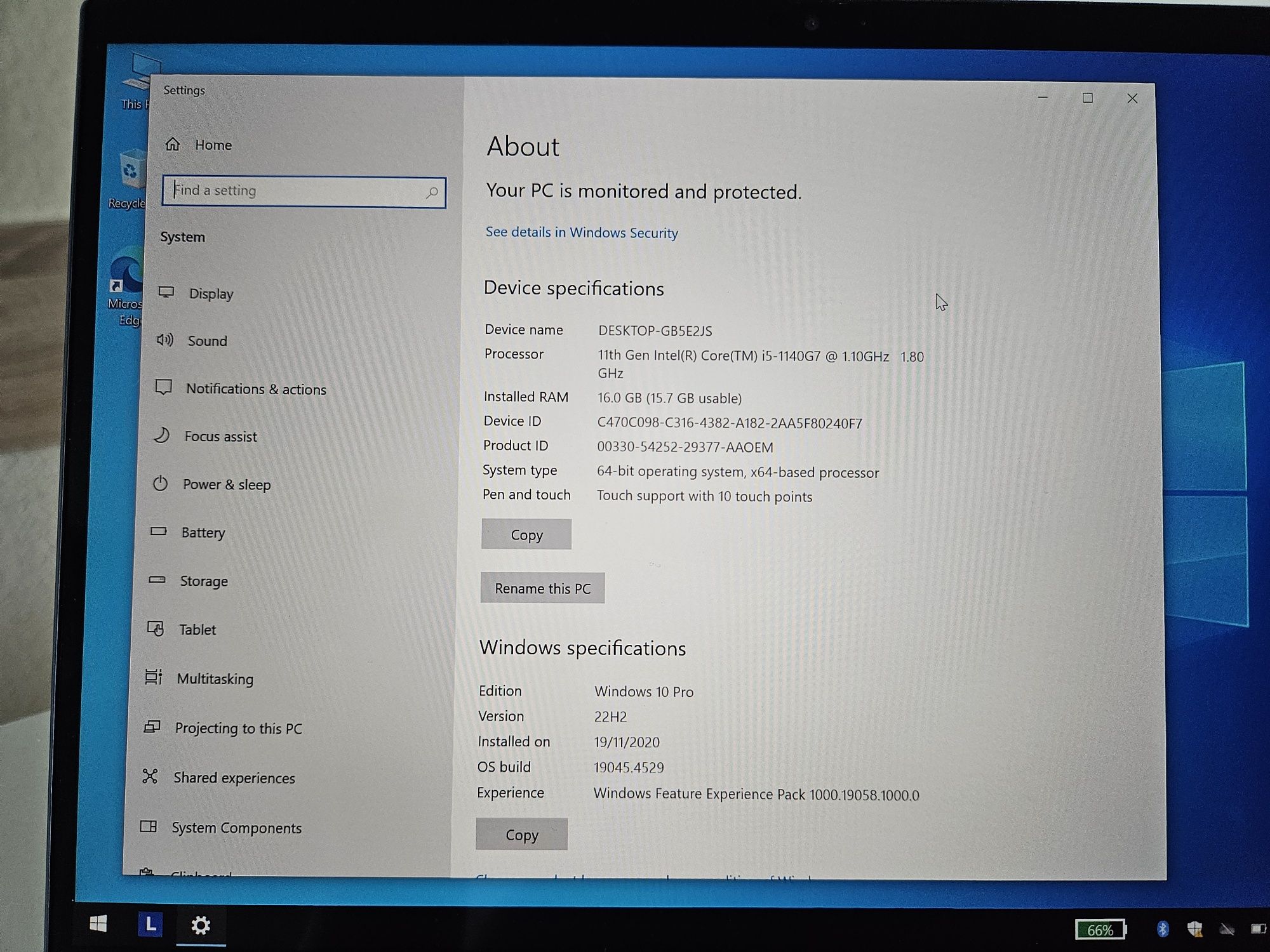Screen dimensions: 1270x952
Task: Open Shared experiences settings
Action: tap(218, 777)
